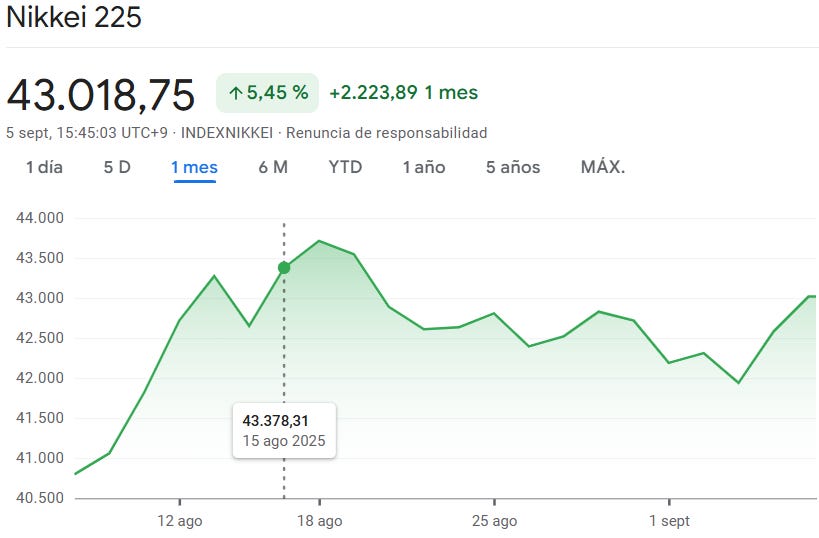
Task: Click the 12 ago axis label
Action: pos(180,521)
